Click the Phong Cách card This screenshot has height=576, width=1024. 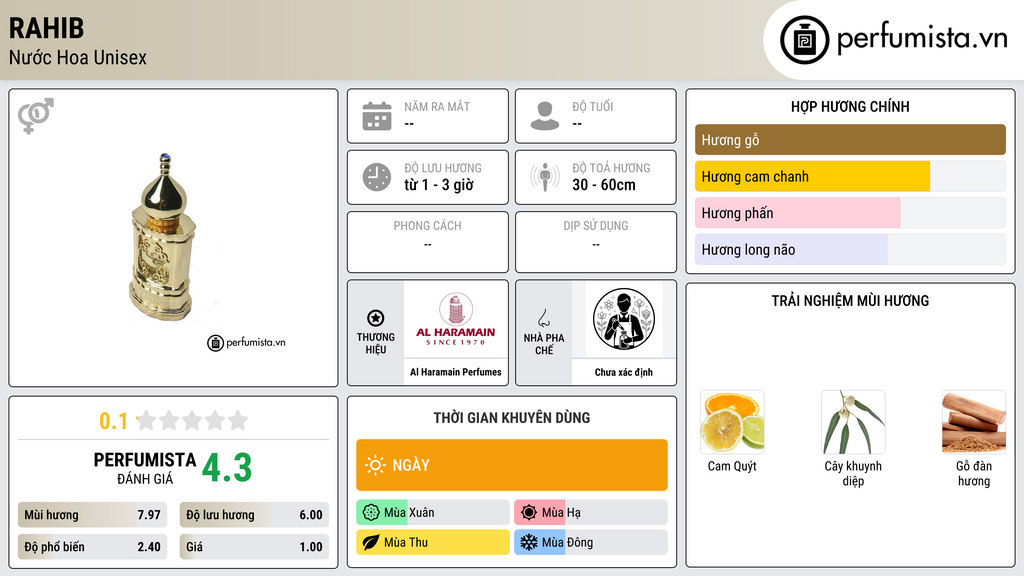428,242
